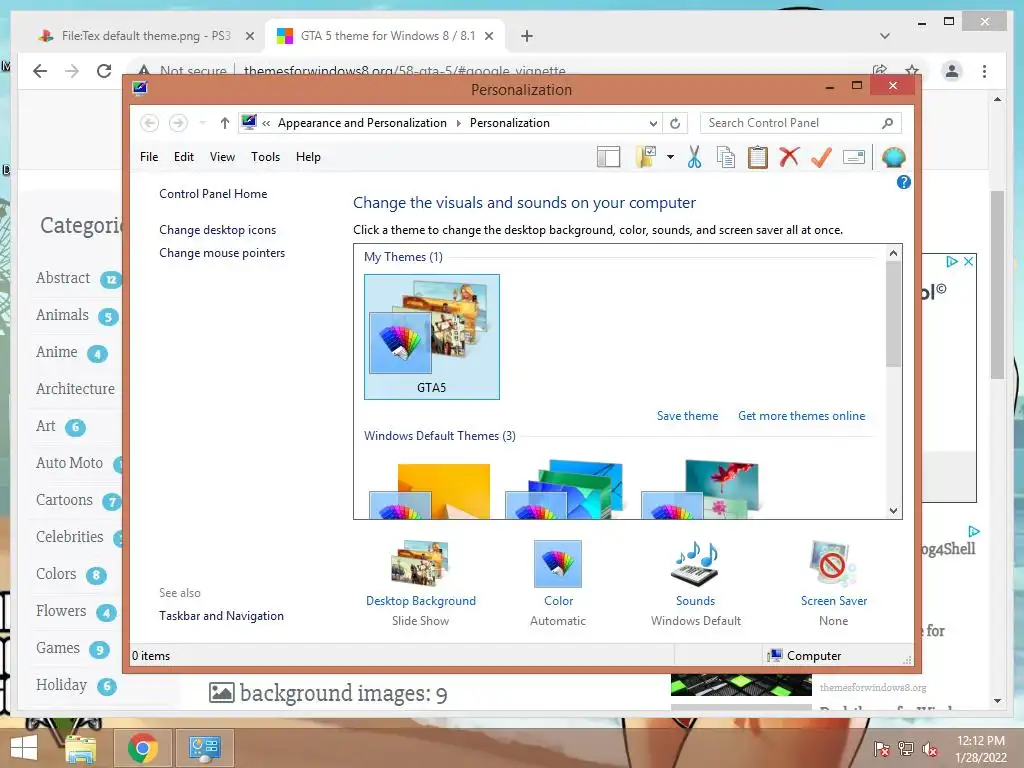Click Get more themes online link
Image resolution: width=1024 pixels, height=768 pixels.
tap(801, 416)
